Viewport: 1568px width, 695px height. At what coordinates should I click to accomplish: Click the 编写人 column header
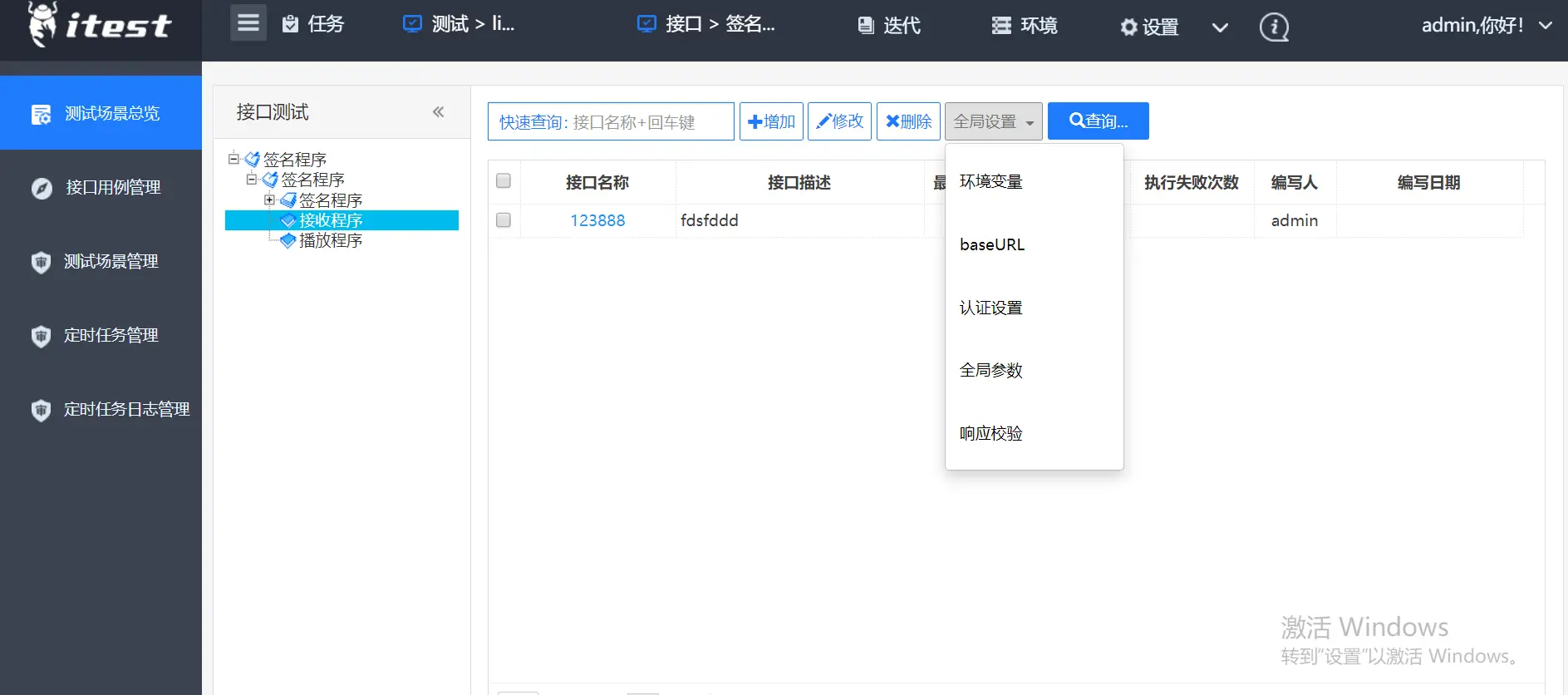pos(1295,182)
